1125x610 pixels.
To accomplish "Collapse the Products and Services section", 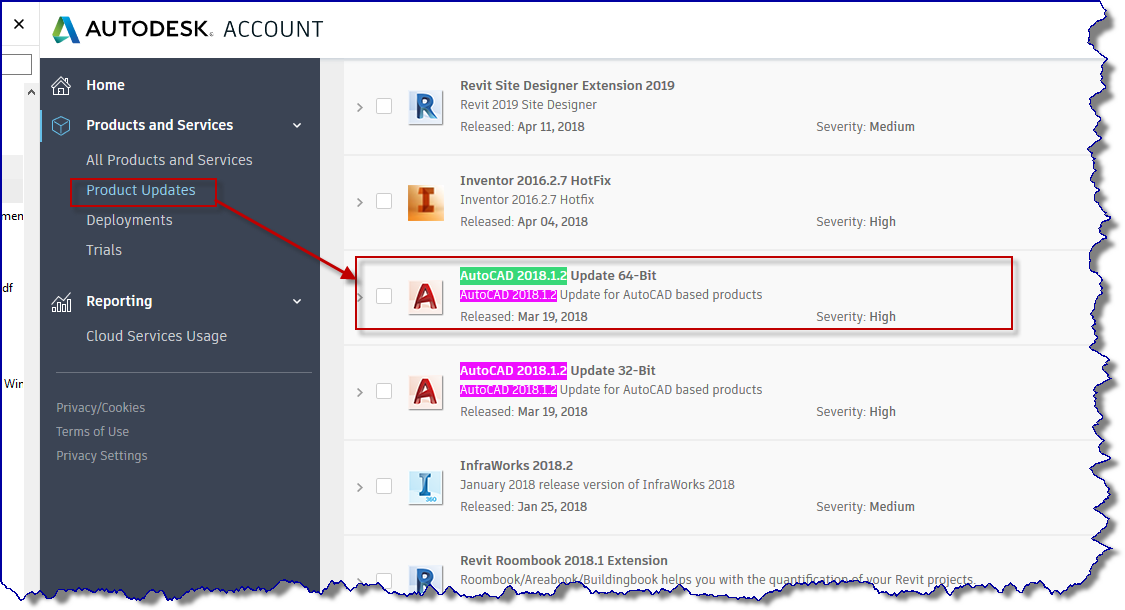I will [296, 124].
